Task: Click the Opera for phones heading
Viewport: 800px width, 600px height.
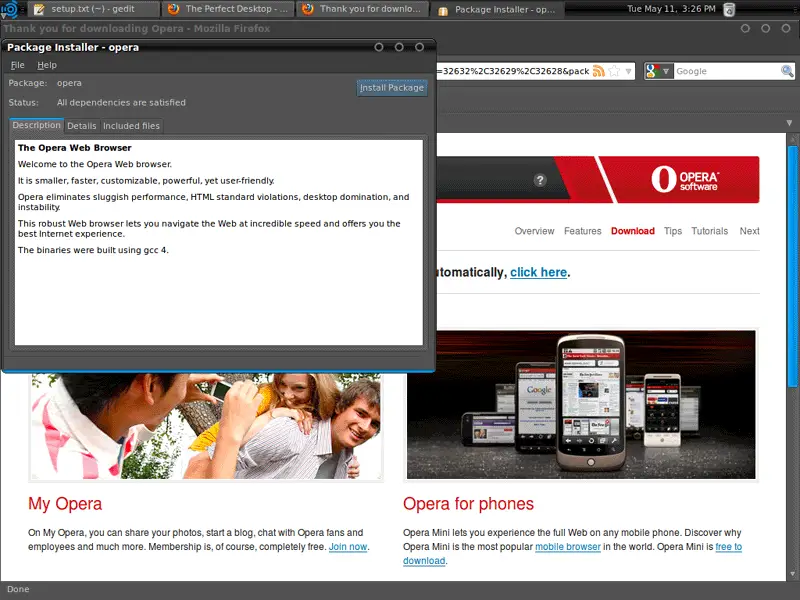Action: pyautogui.click(x=468, y=504)
